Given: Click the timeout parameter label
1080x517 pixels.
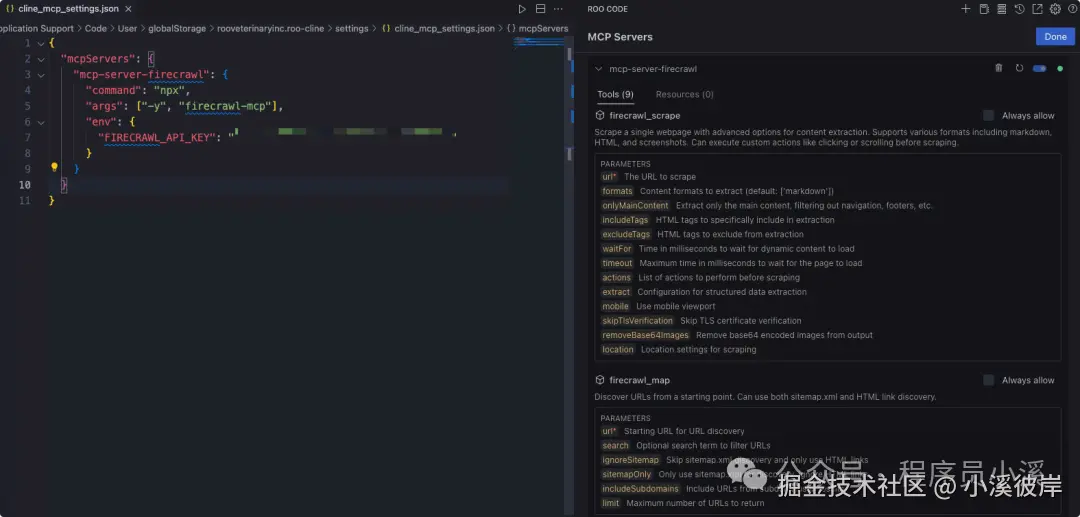Looking at the screenshot, I should click(617, 263).
